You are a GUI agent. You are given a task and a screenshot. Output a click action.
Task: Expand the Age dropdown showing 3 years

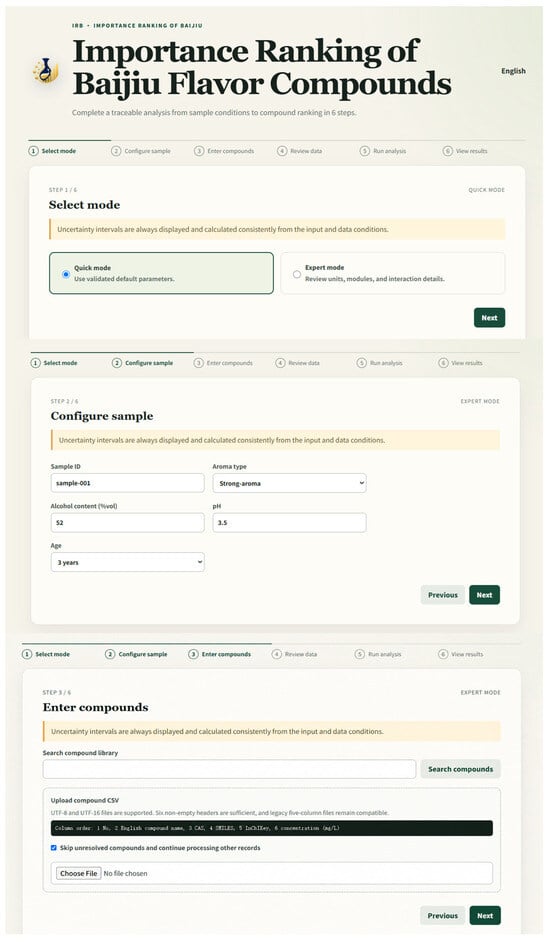(x=127, y=562)
